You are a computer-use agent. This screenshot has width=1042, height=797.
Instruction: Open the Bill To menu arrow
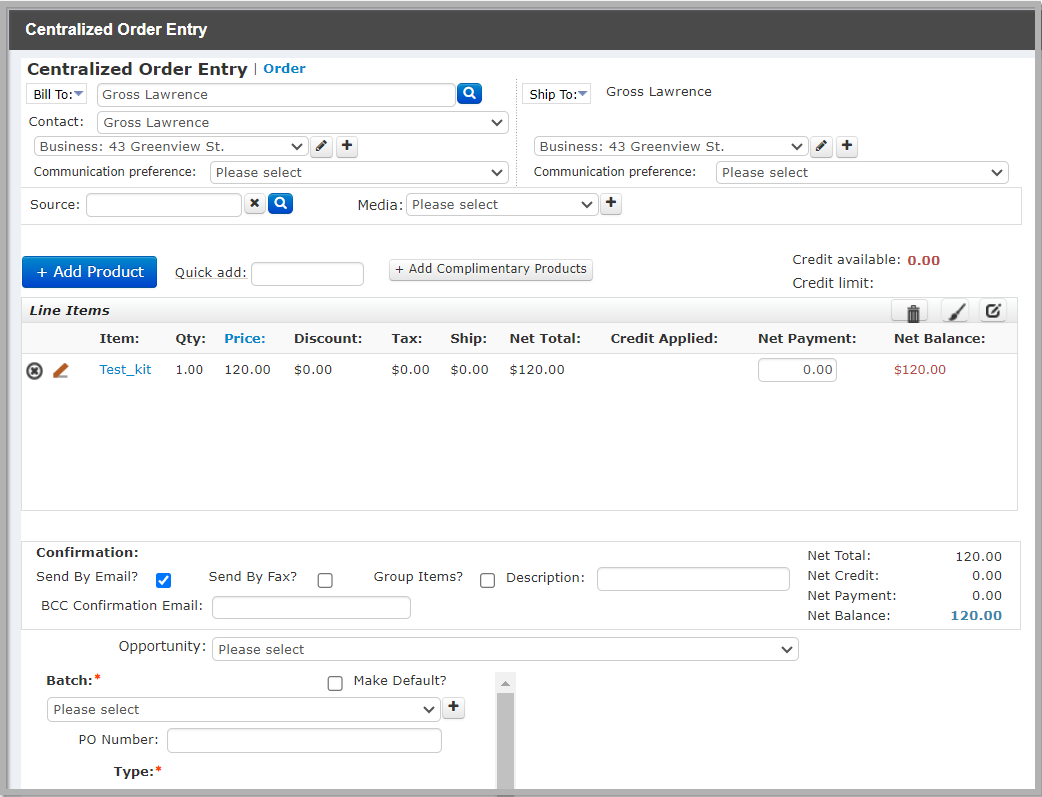(x=78, y=94)
